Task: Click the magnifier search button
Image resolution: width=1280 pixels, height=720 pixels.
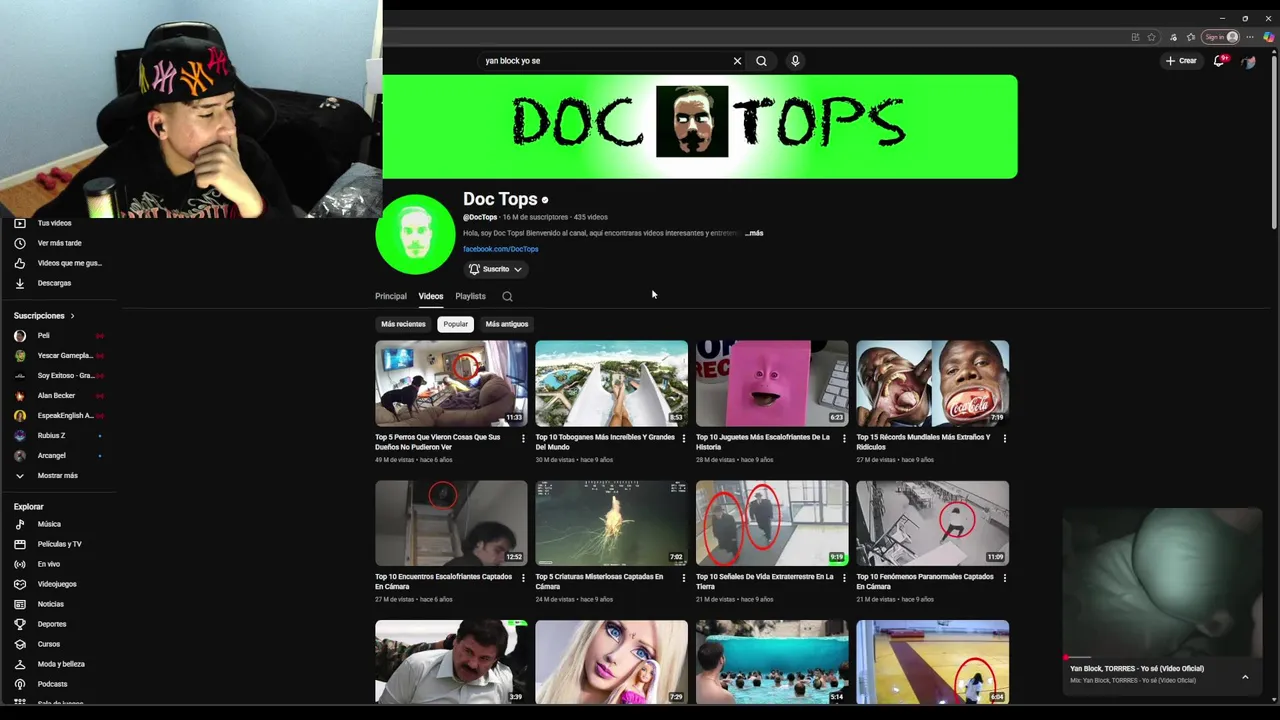Action: click(x=761, y=61)
